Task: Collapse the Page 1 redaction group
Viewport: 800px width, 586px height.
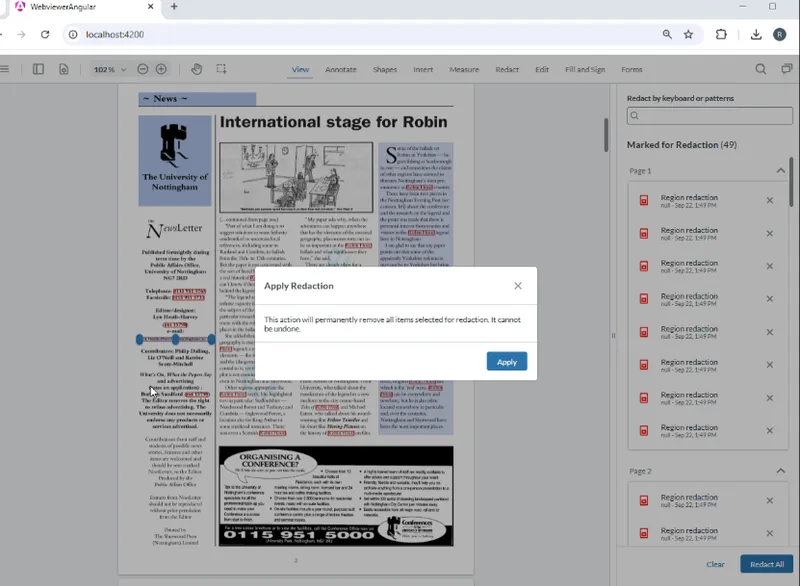Action: (781, 171)
